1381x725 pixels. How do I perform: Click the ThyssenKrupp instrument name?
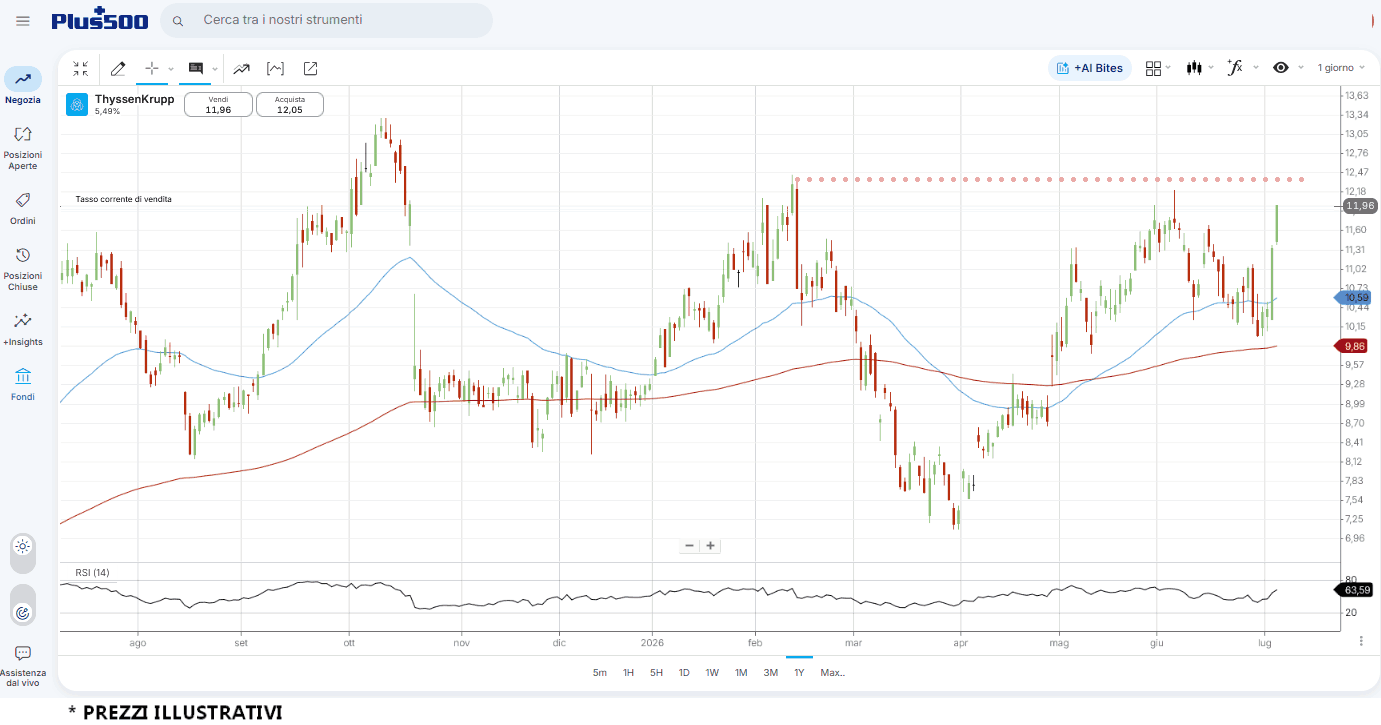coord(134,99)
